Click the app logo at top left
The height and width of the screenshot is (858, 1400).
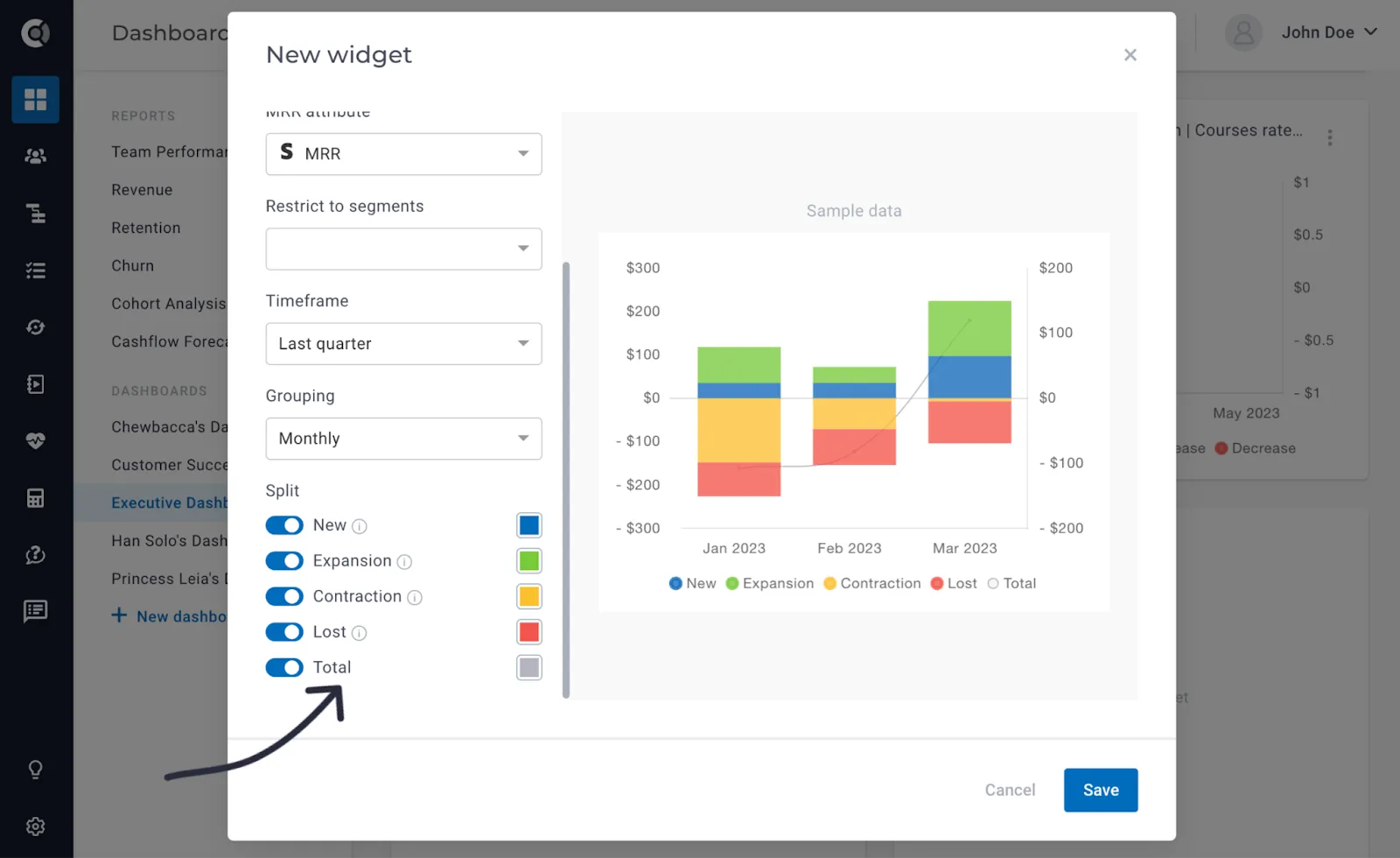(x=36, y=33)
